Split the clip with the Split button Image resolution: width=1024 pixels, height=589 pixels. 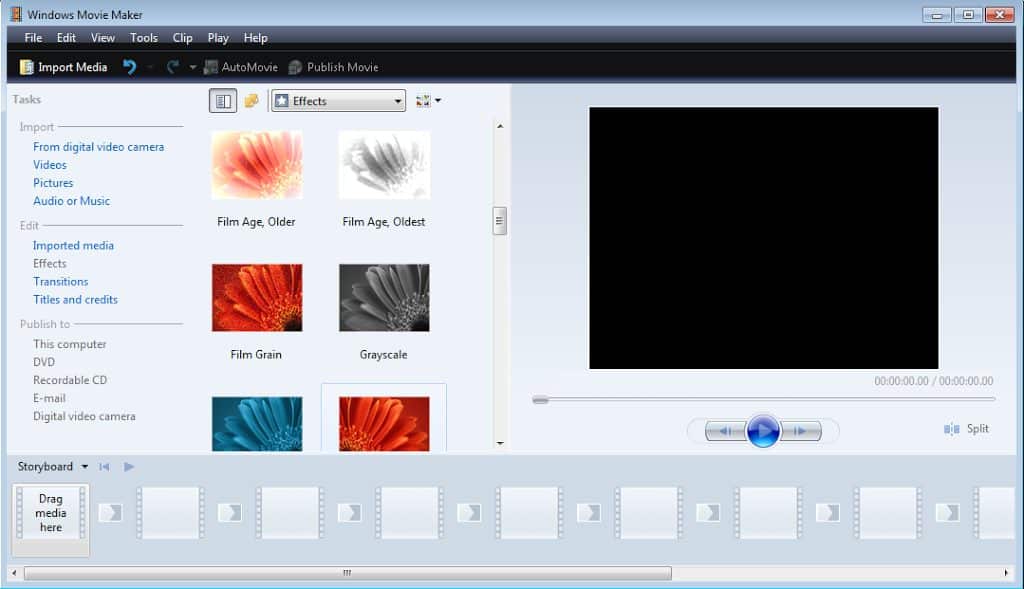[x=967, y=429]
